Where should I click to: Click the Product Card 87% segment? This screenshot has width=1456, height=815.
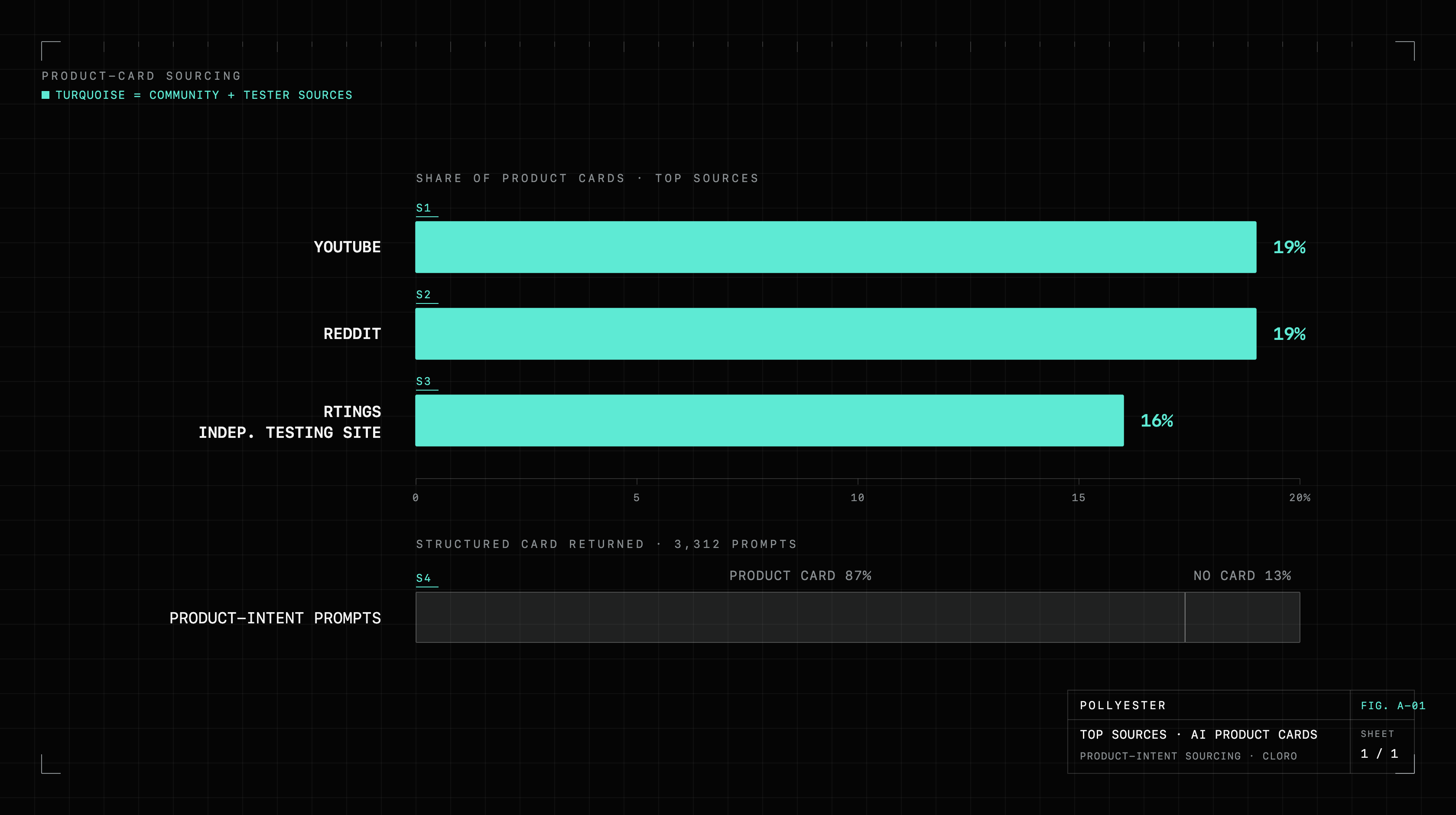click(800, 617)
